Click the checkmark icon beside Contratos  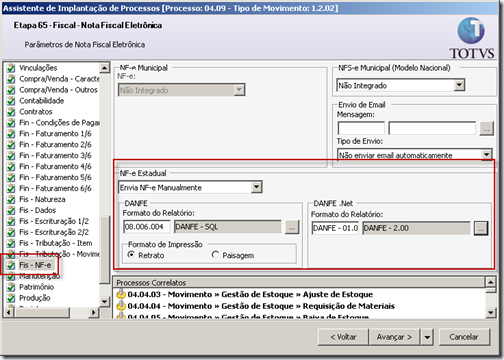[x=11, y=112]
